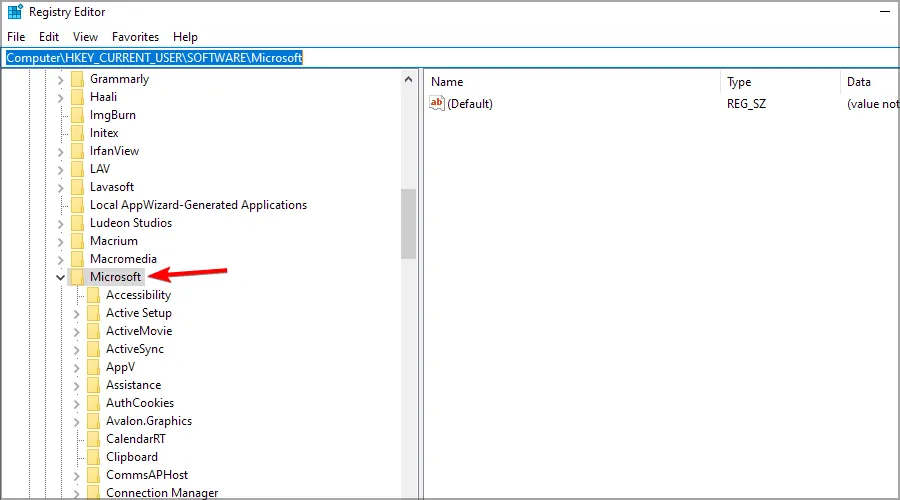Image resolution: width=900 pixels, height=500 pixels.
Task: Click the tree pane scrollbar thumb
Action: [x=409, y=224]
